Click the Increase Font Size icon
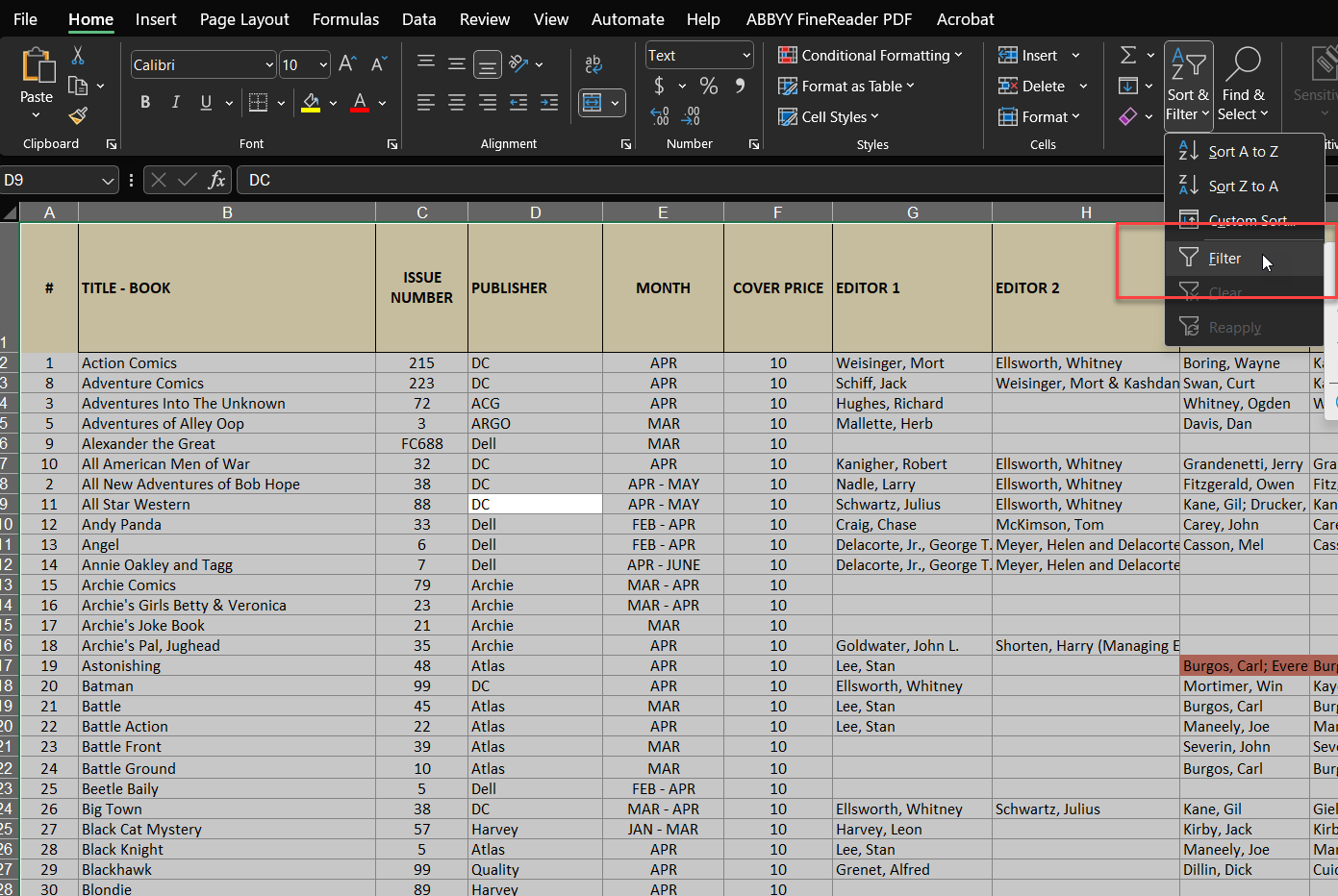 [x=348, y=64]
